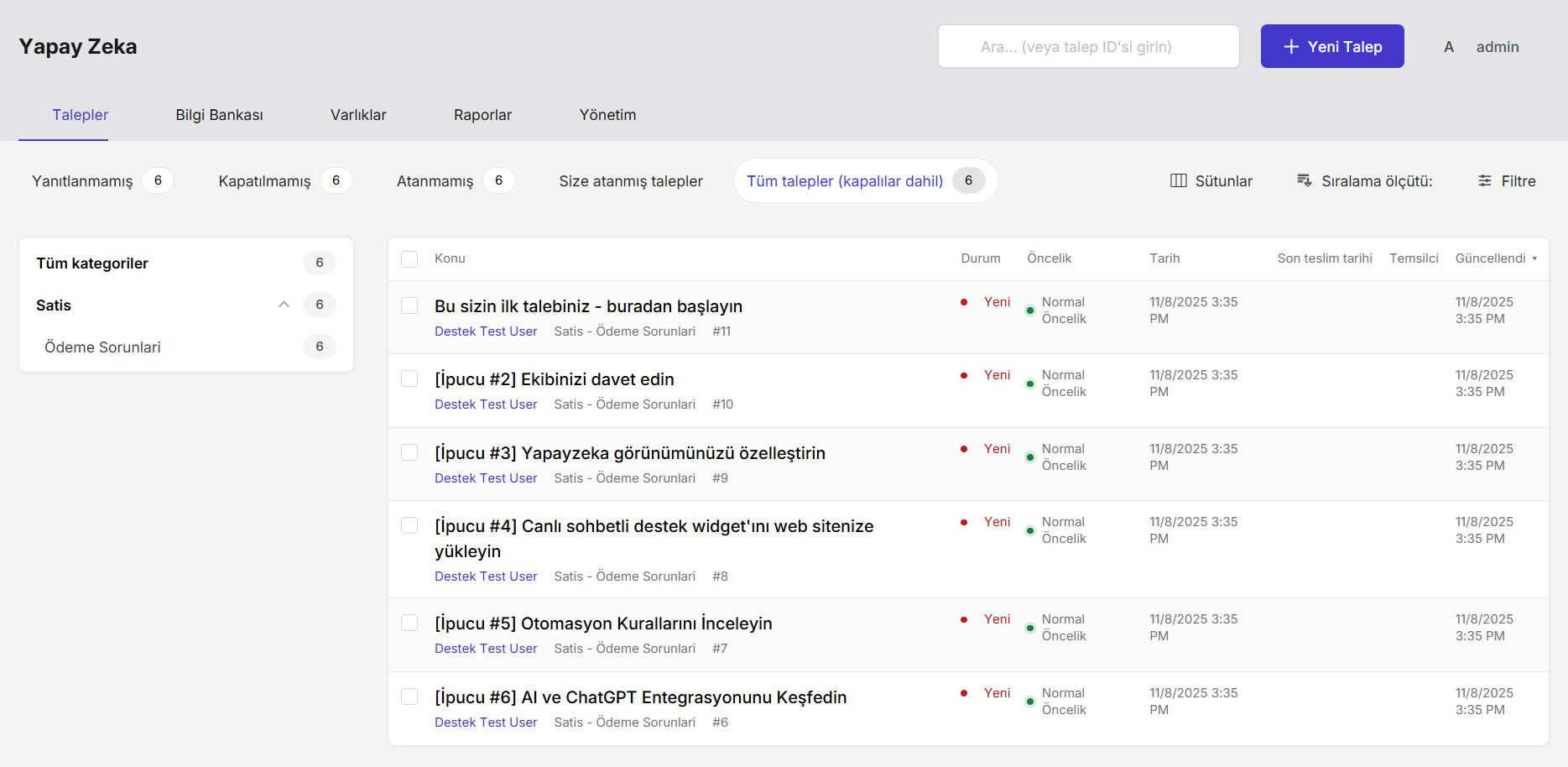Click the red status dot of ticket #11
This screenshot has width=1568, height=767.
pyautogui.click(x=964, y=302)
